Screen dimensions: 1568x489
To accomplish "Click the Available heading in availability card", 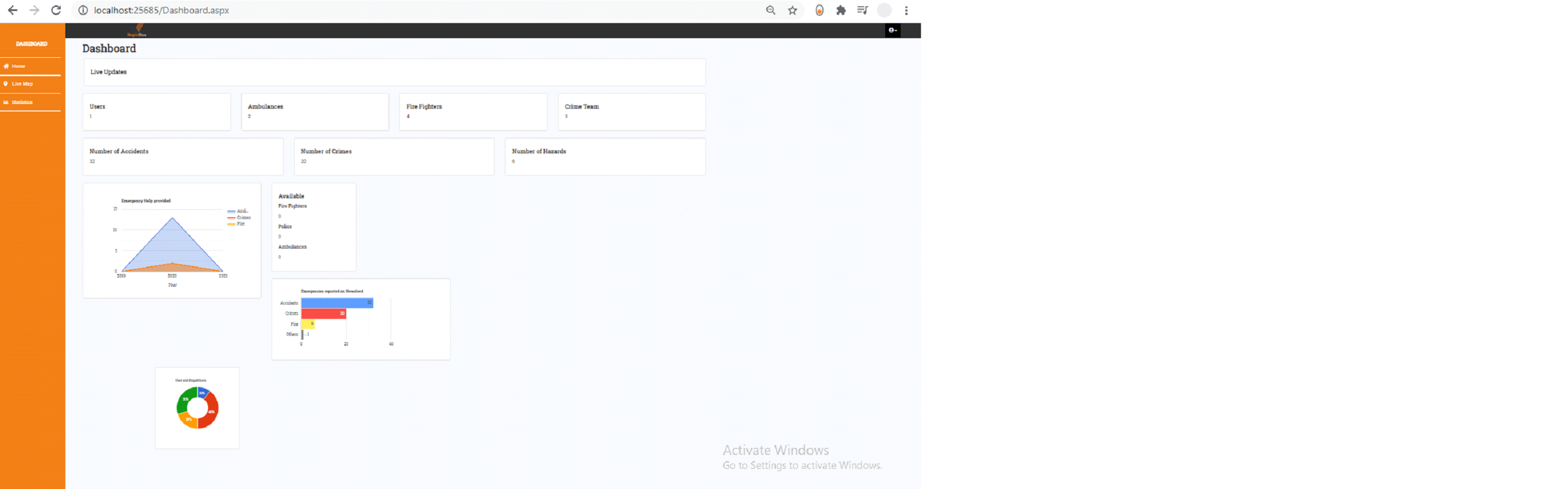I will click(x=291, y=196).
